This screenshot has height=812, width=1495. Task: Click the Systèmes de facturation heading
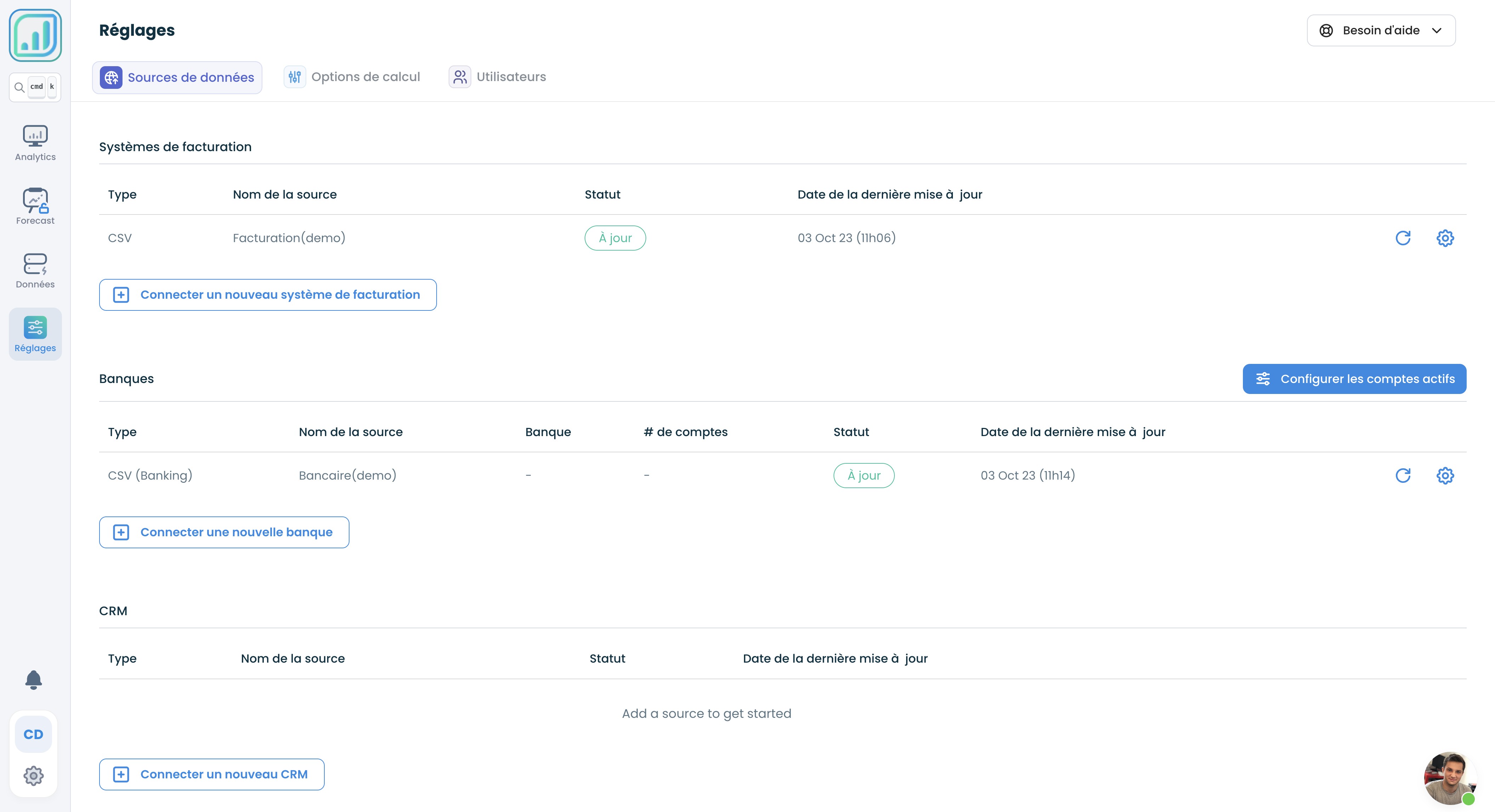[175, 147]
